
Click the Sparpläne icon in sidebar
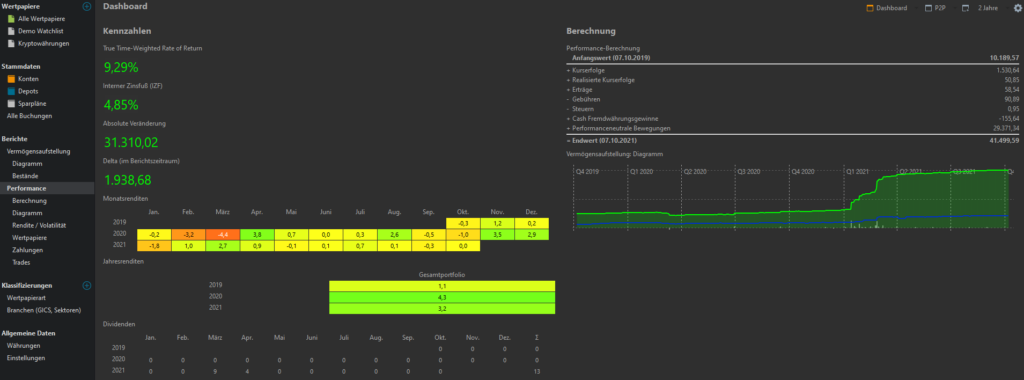11,103
